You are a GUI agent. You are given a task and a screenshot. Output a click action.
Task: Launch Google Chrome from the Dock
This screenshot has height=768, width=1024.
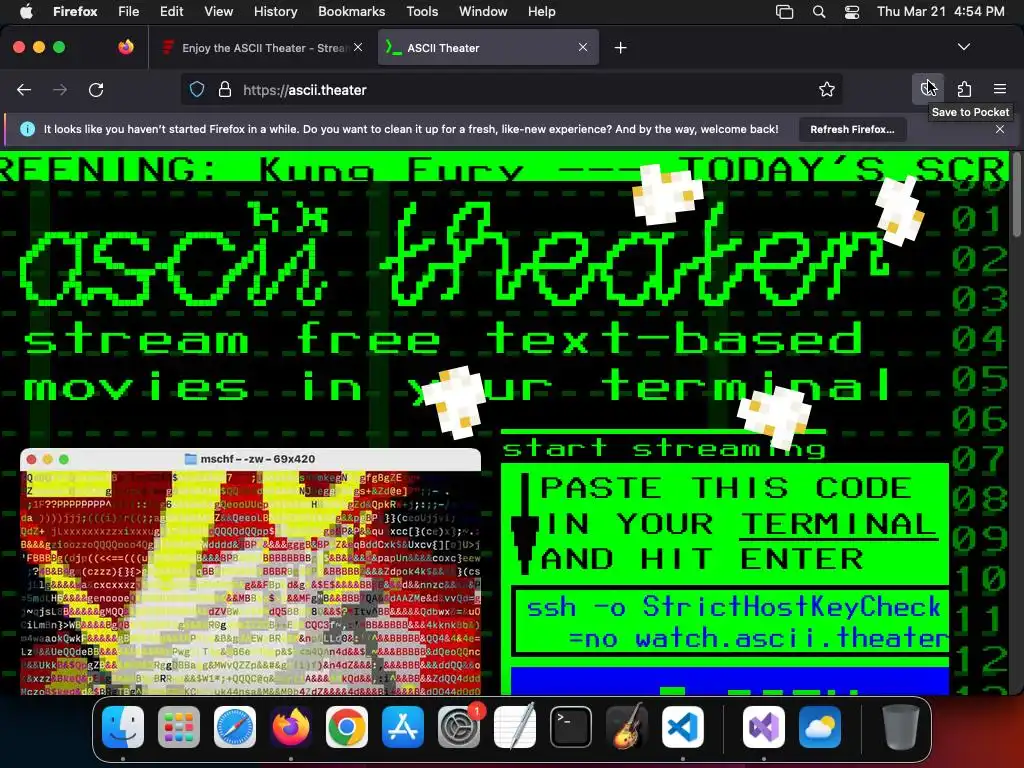click(x=347, y=727)
